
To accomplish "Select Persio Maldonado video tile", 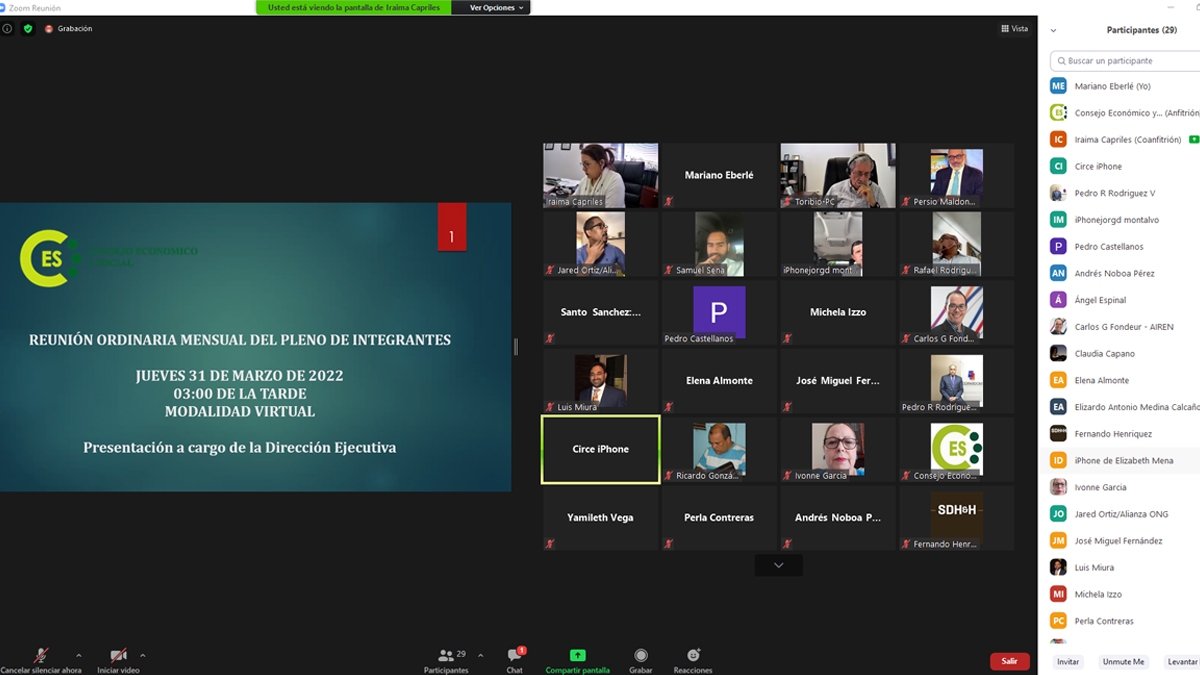I will (957, 175).
